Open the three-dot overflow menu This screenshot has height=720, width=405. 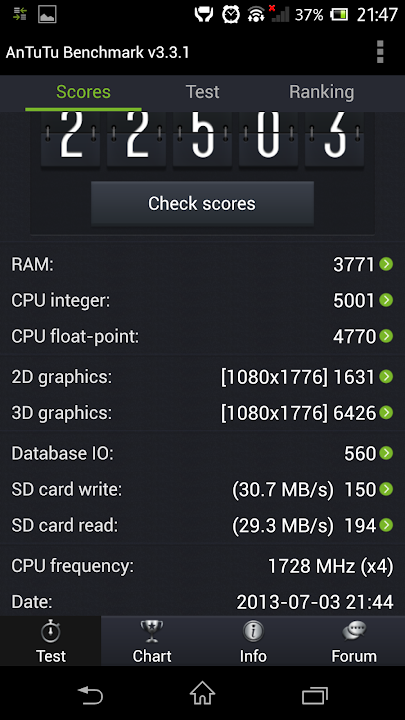[380, 51]
